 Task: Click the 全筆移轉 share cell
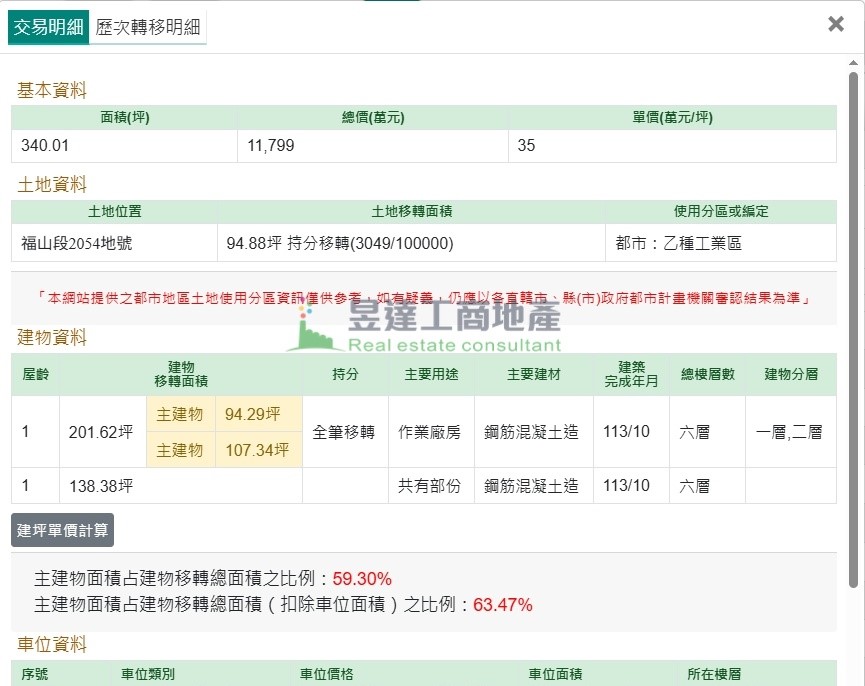[344, 432]
